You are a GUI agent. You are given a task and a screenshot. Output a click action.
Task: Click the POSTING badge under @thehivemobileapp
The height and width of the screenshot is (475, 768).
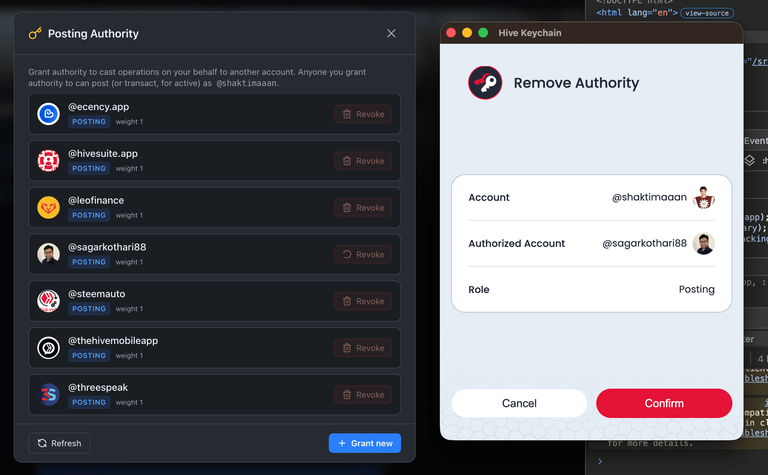89,356
